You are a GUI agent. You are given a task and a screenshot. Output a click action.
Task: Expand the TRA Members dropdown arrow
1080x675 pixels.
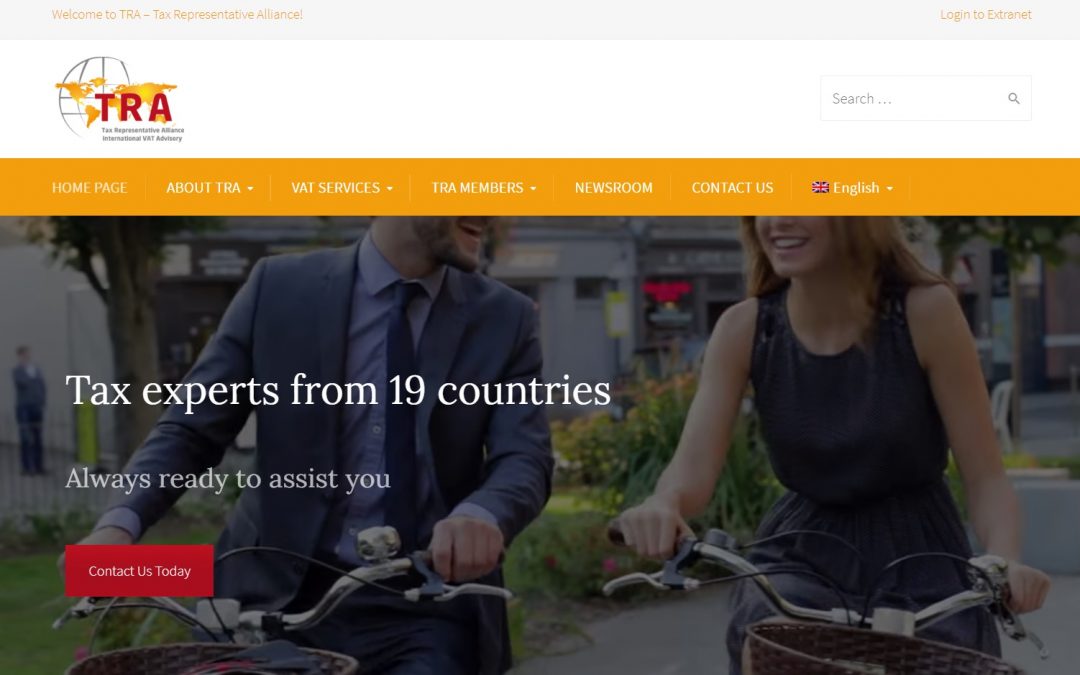coord(533,189)
